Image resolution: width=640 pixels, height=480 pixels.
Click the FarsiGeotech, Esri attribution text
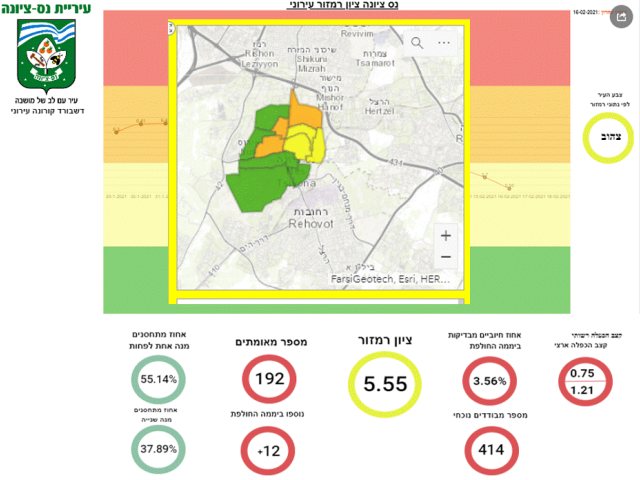pos(390,279)
